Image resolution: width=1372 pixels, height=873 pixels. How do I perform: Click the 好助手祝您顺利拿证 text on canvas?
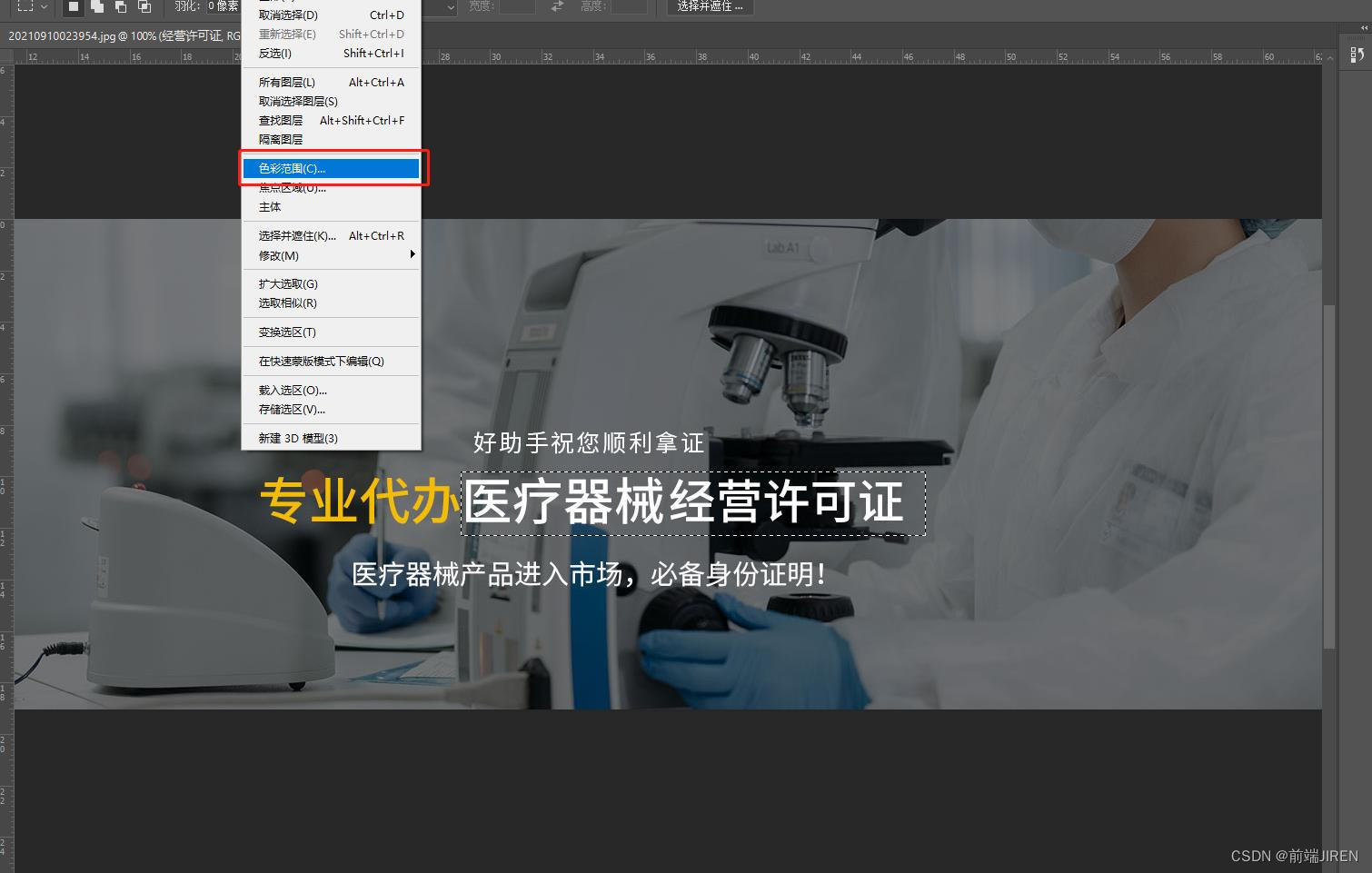(x=589, y=443)
